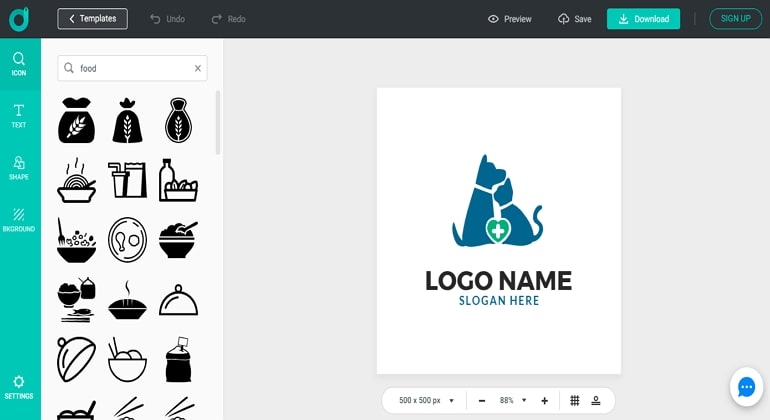Open the Bkground panel in sidebar
The height and width of the screenshot is (420, 770).
(x=19, y=221)
